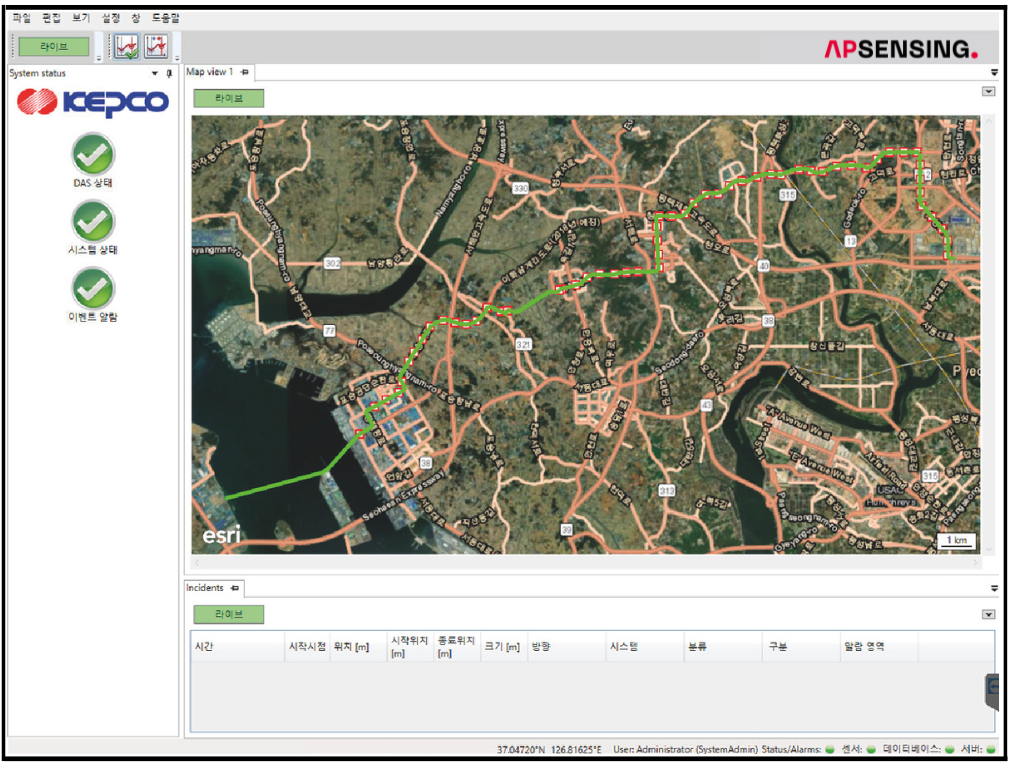Viewport: 1012px width, 768px height.
Task: Open the 보기 menu
Action: coord(81,18)
